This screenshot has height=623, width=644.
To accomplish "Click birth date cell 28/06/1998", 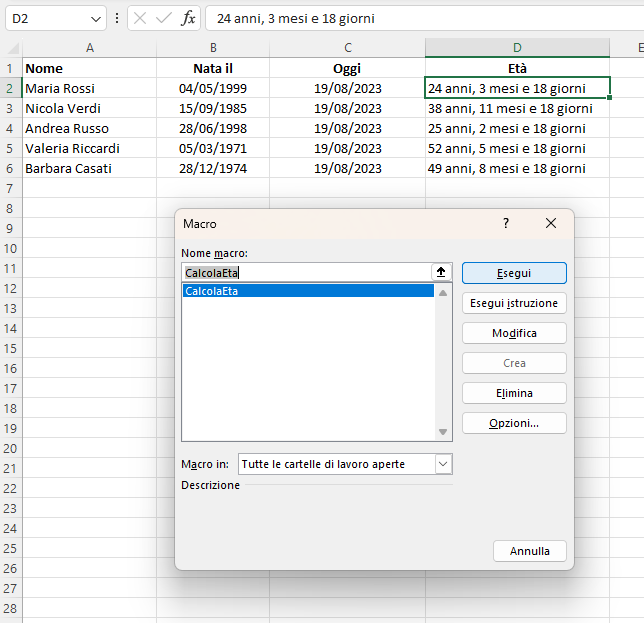I will click(213, 129).
